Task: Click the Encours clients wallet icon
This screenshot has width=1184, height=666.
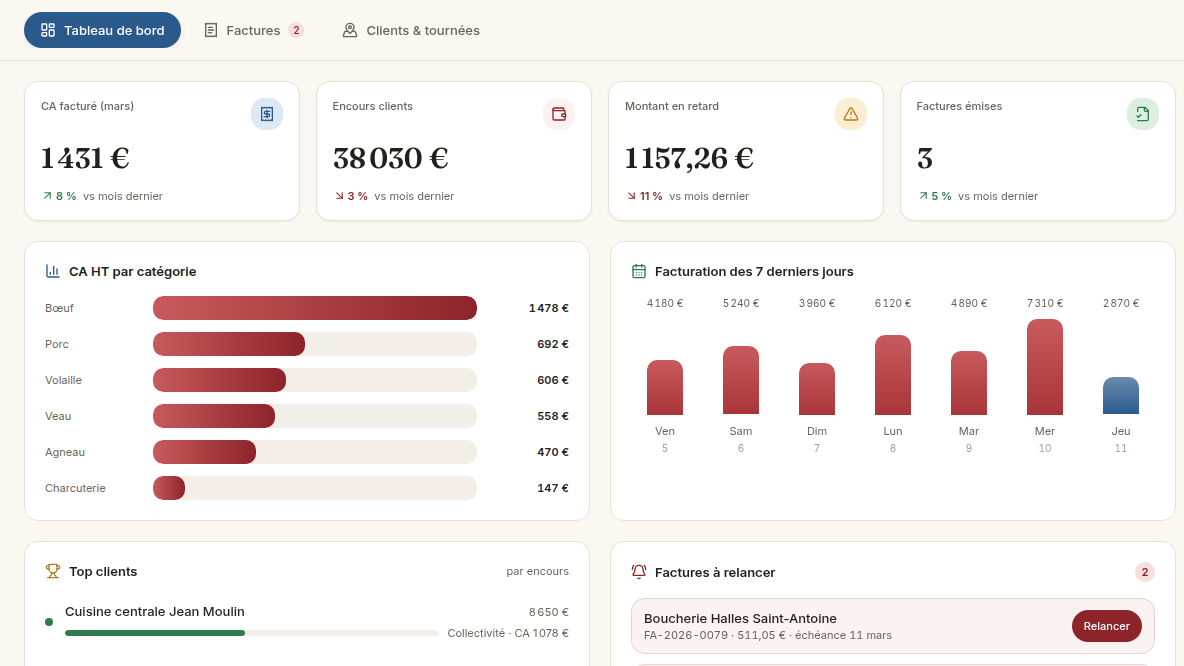Action: point(559,114)
